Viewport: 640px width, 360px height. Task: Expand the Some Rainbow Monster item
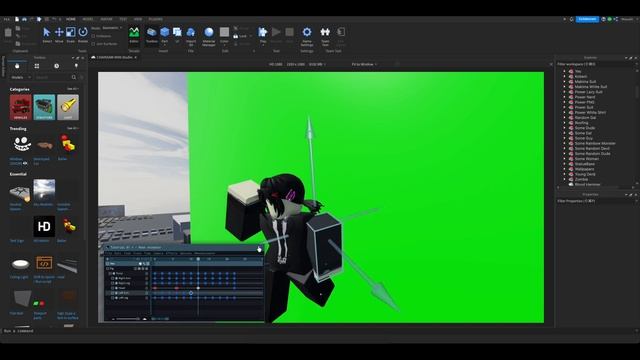click(565, 143)
